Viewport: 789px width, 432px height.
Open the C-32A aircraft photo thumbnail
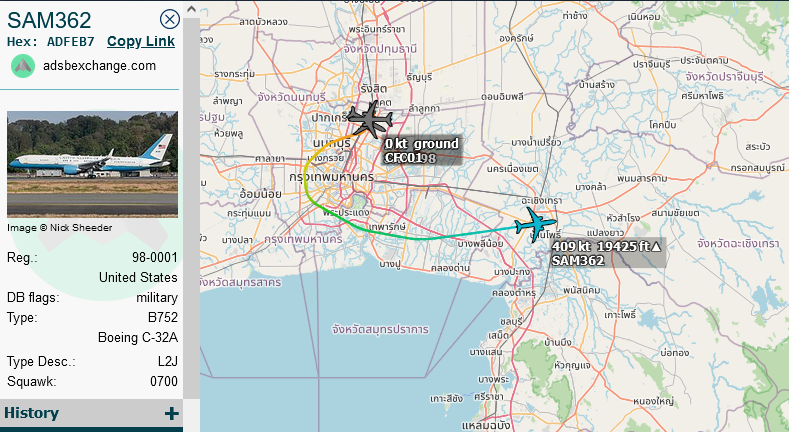click(x=93, y=164)
